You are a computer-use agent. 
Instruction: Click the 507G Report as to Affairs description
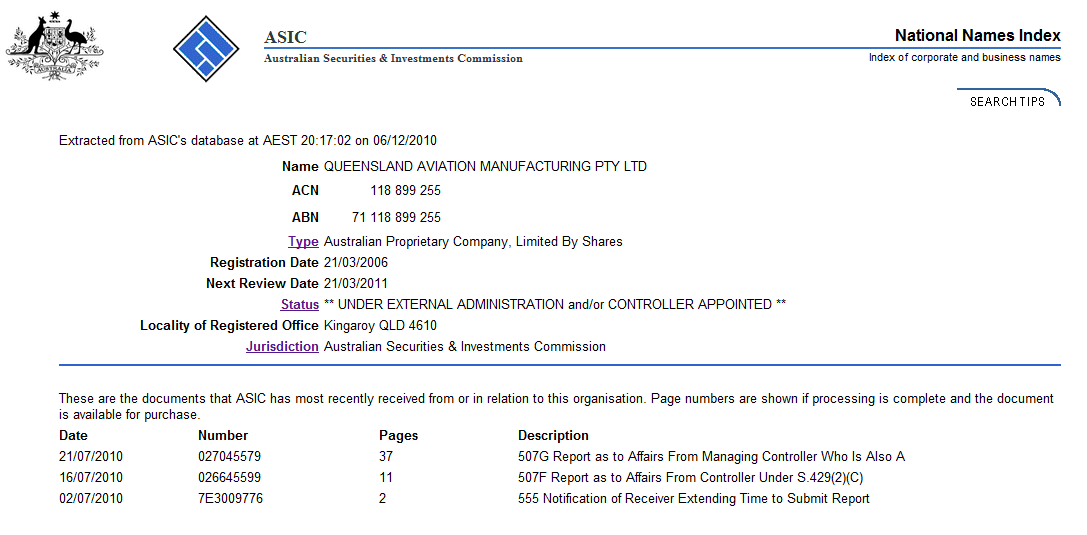(711, 457)
